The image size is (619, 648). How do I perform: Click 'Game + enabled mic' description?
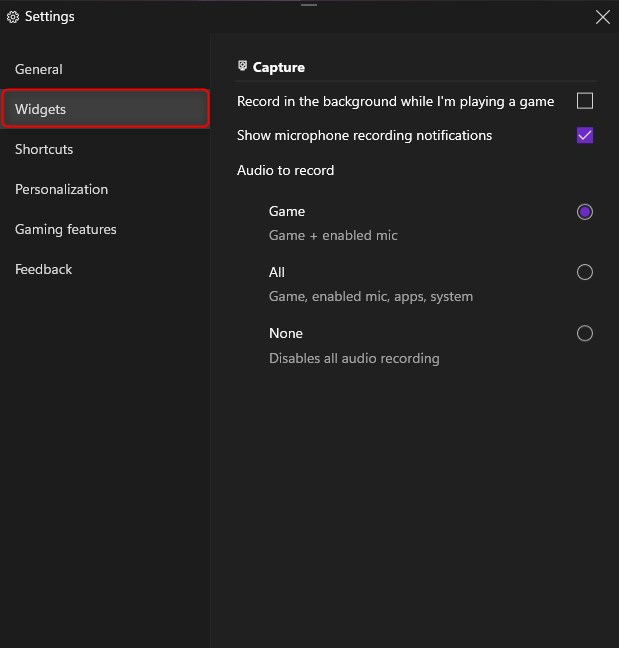333,235
